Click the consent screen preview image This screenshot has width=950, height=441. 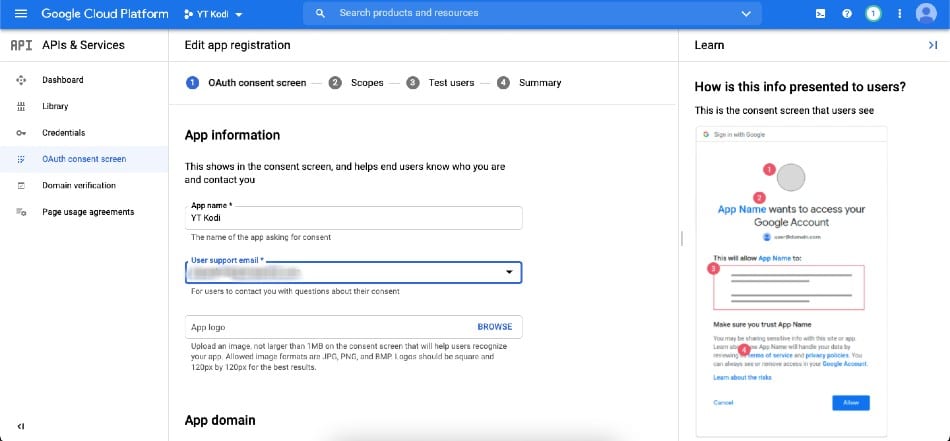pos(791,281)
